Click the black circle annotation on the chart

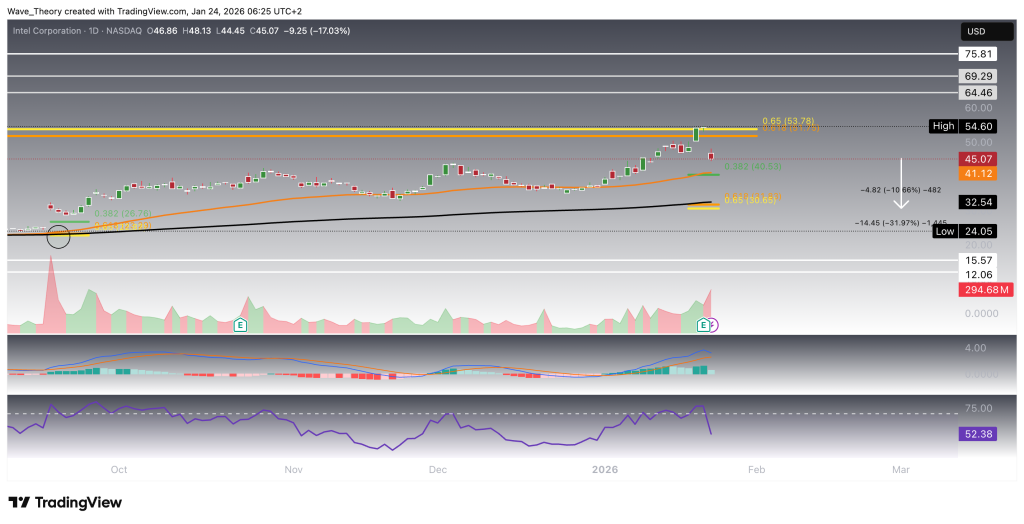point(58,236)
